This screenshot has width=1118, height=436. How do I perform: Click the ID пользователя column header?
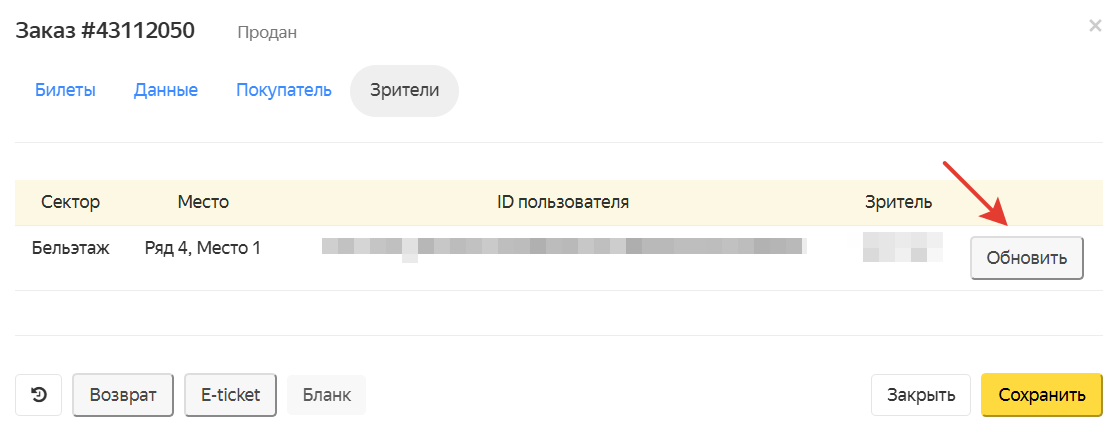tap(563, 202)
